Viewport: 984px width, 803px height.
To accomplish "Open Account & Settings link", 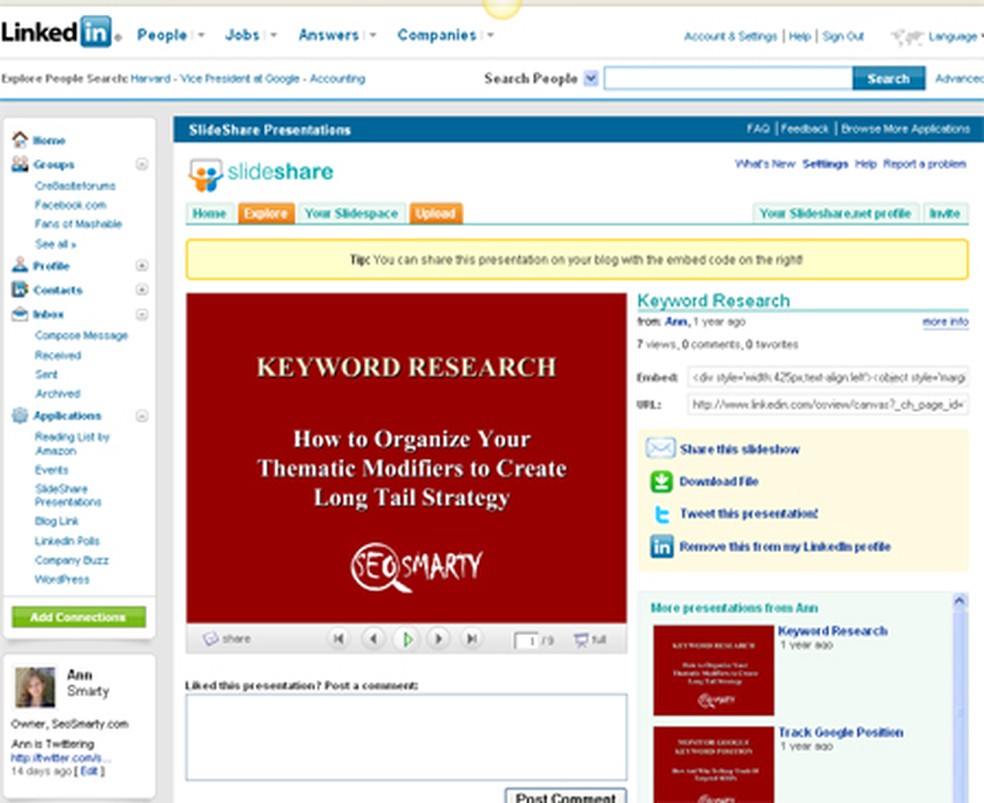I will pyautogui.click(x=730, y=36).
